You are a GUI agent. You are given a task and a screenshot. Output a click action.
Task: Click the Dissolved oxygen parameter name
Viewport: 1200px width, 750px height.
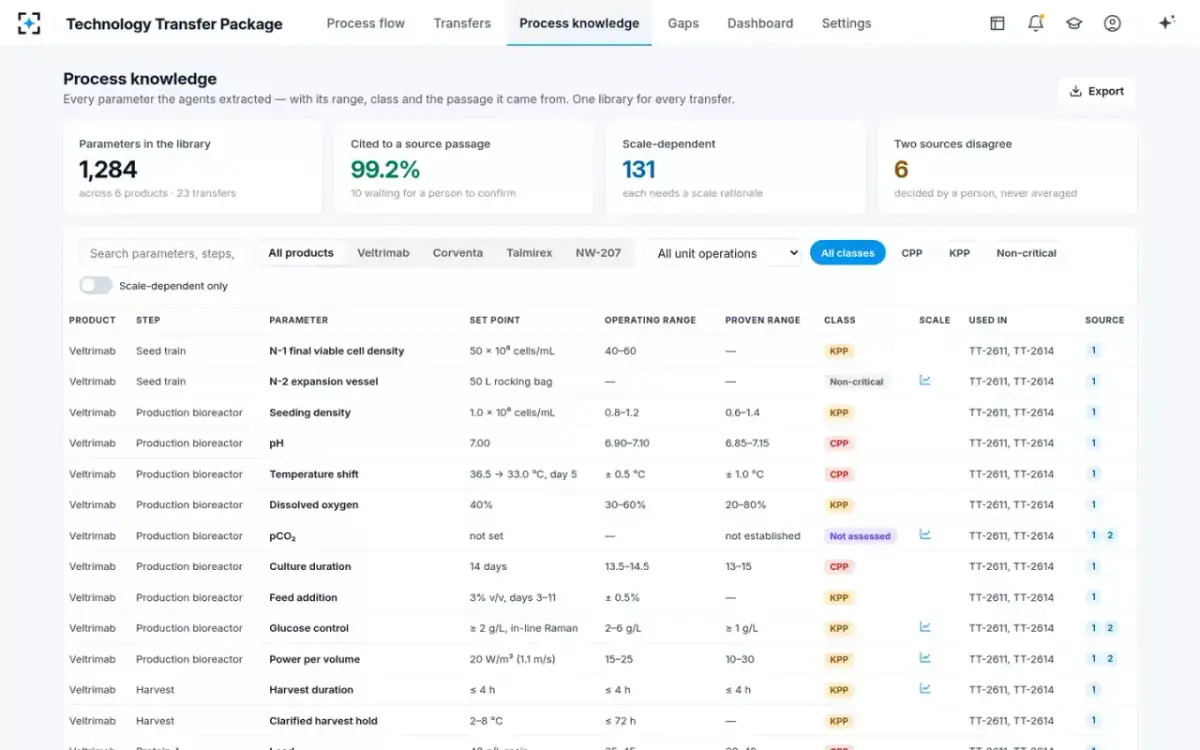click(x=314, y=505)
